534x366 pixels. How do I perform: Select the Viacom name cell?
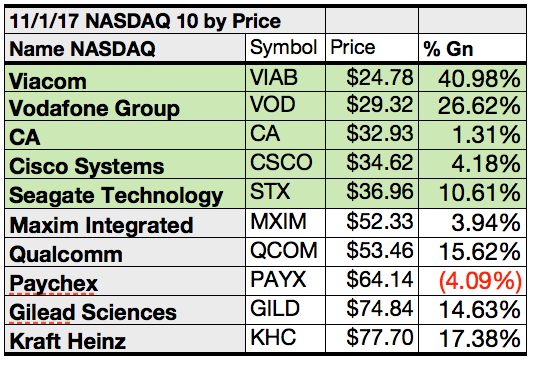coord(125,78)
